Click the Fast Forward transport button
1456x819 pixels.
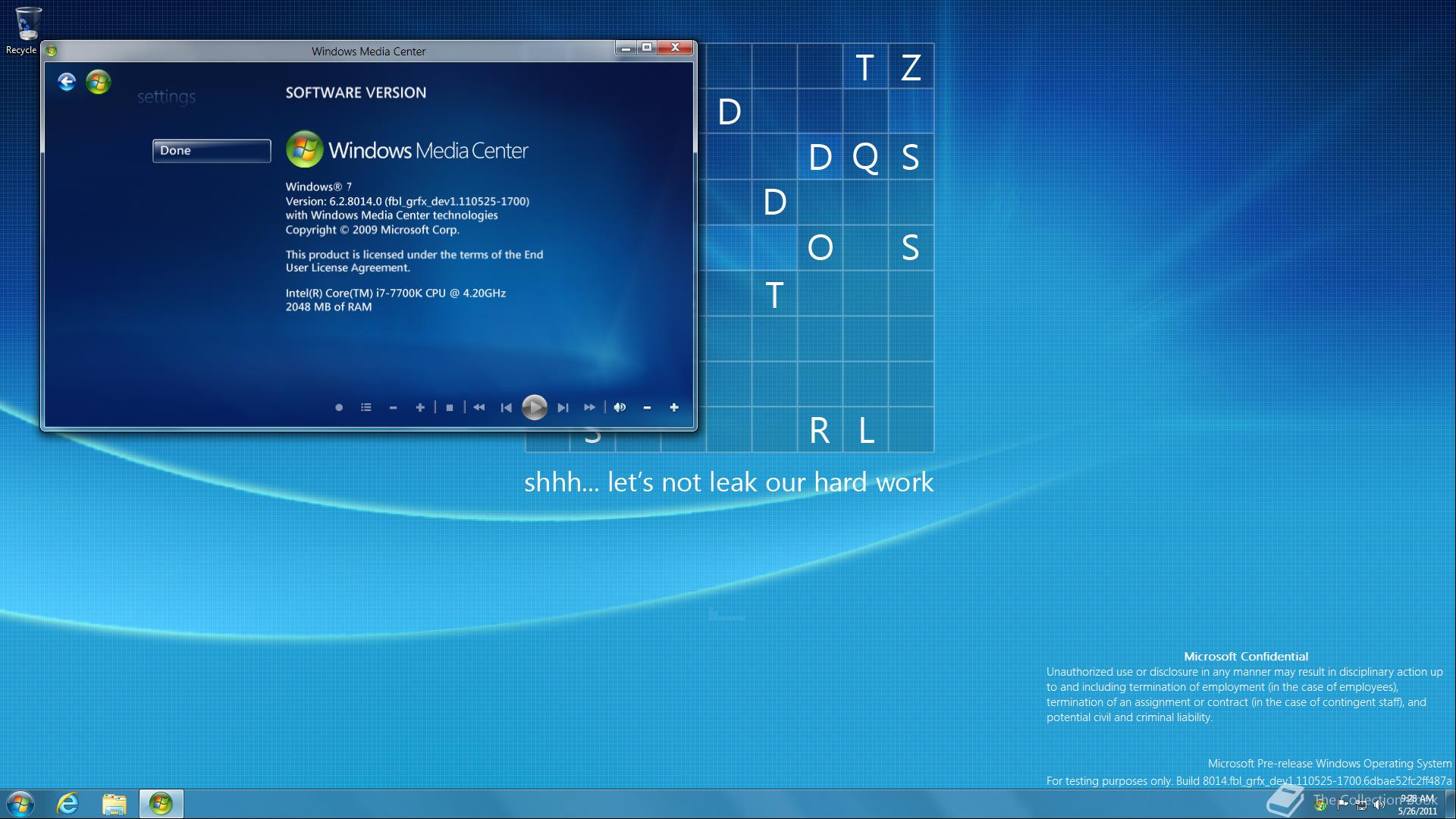click(x=590, y=407)
